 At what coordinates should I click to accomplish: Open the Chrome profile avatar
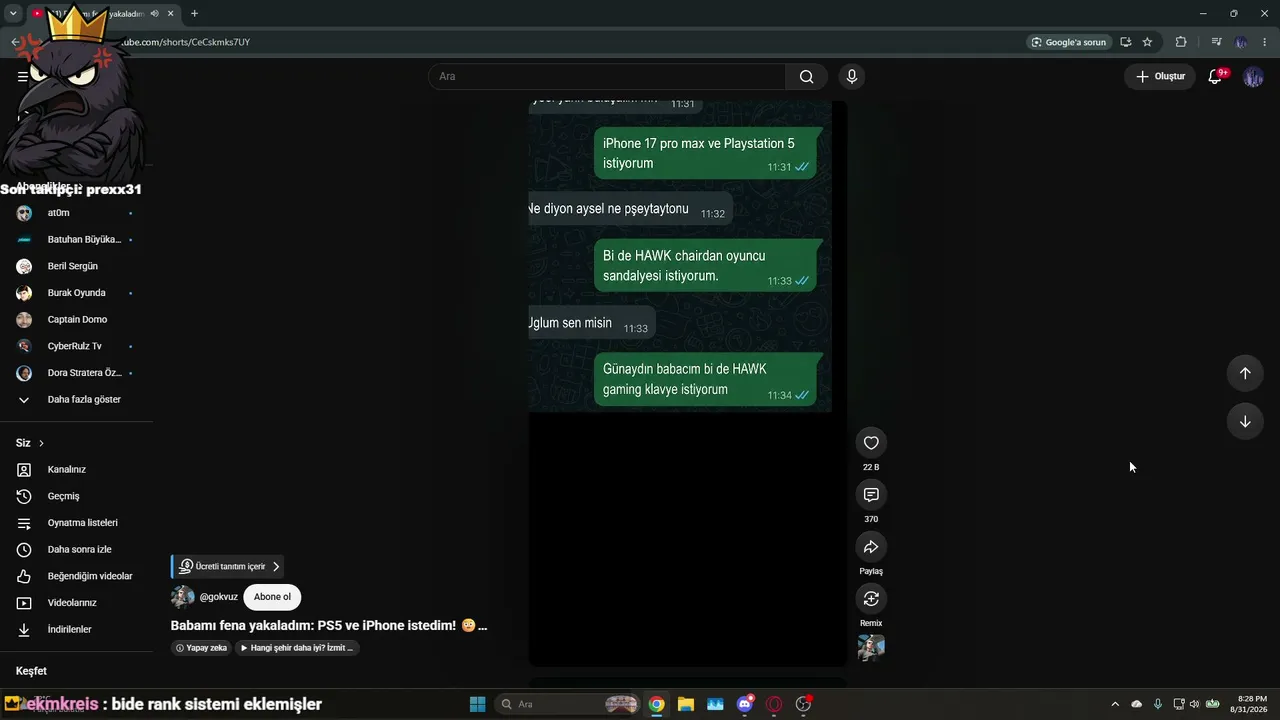click(1241, 42)
